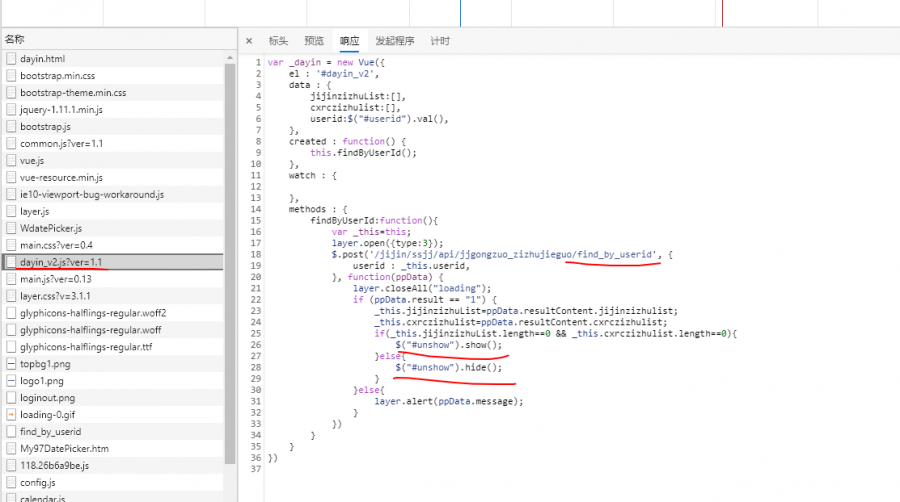This screenshot has width=900, height=502.
Task: Open the WdatePicker.js request
Action: (x=51, y=228)
